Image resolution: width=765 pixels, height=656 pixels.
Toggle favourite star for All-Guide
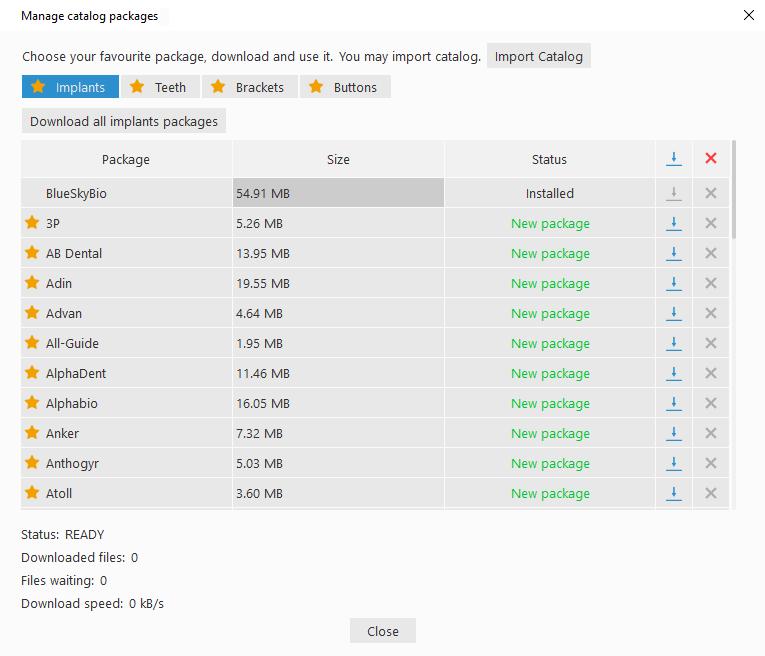point(32,342)
